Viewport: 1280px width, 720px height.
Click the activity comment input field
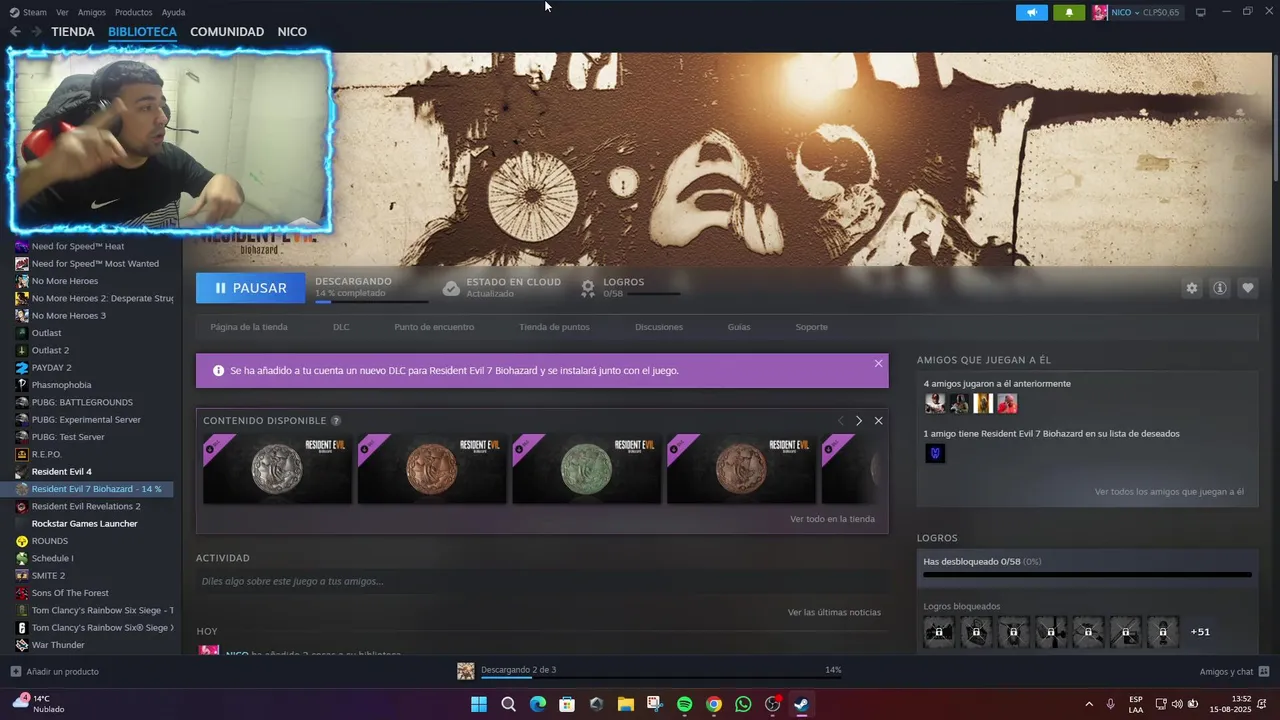542,581
